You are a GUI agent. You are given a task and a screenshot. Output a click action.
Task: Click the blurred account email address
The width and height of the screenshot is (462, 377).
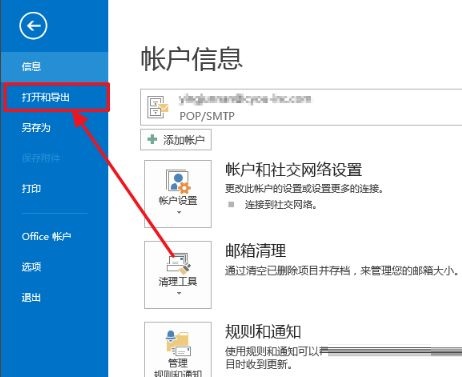[x=245, y=99]
